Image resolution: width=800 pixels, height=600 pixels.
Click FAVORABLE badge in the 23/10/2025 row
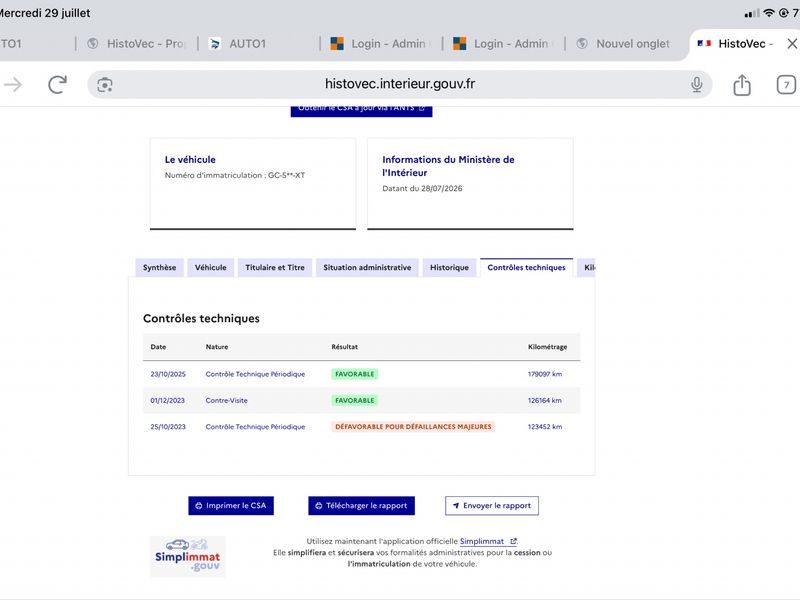355,374
